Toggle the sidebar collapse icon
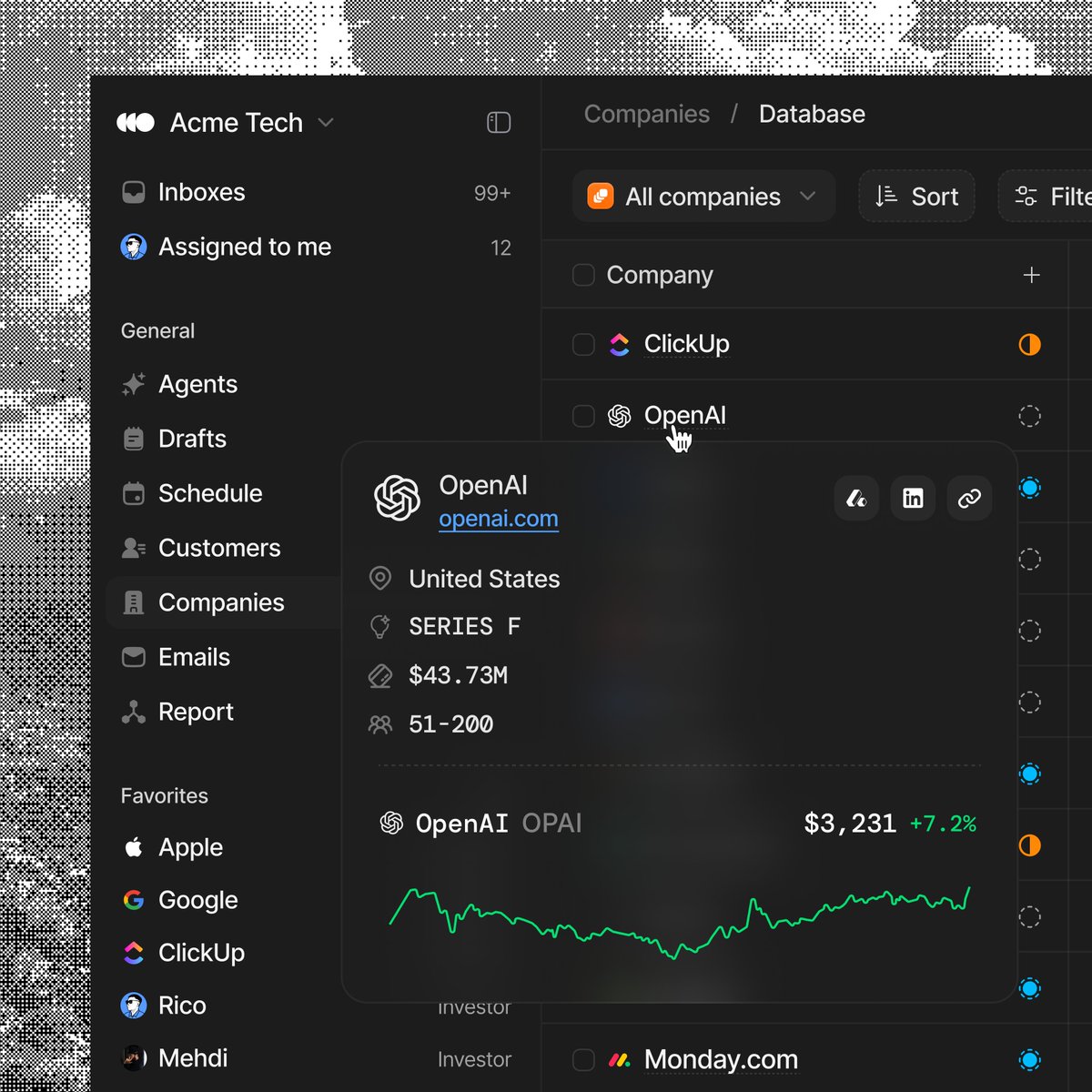1092x1092 pixels. pyautogui.click(x=499, y=122)
